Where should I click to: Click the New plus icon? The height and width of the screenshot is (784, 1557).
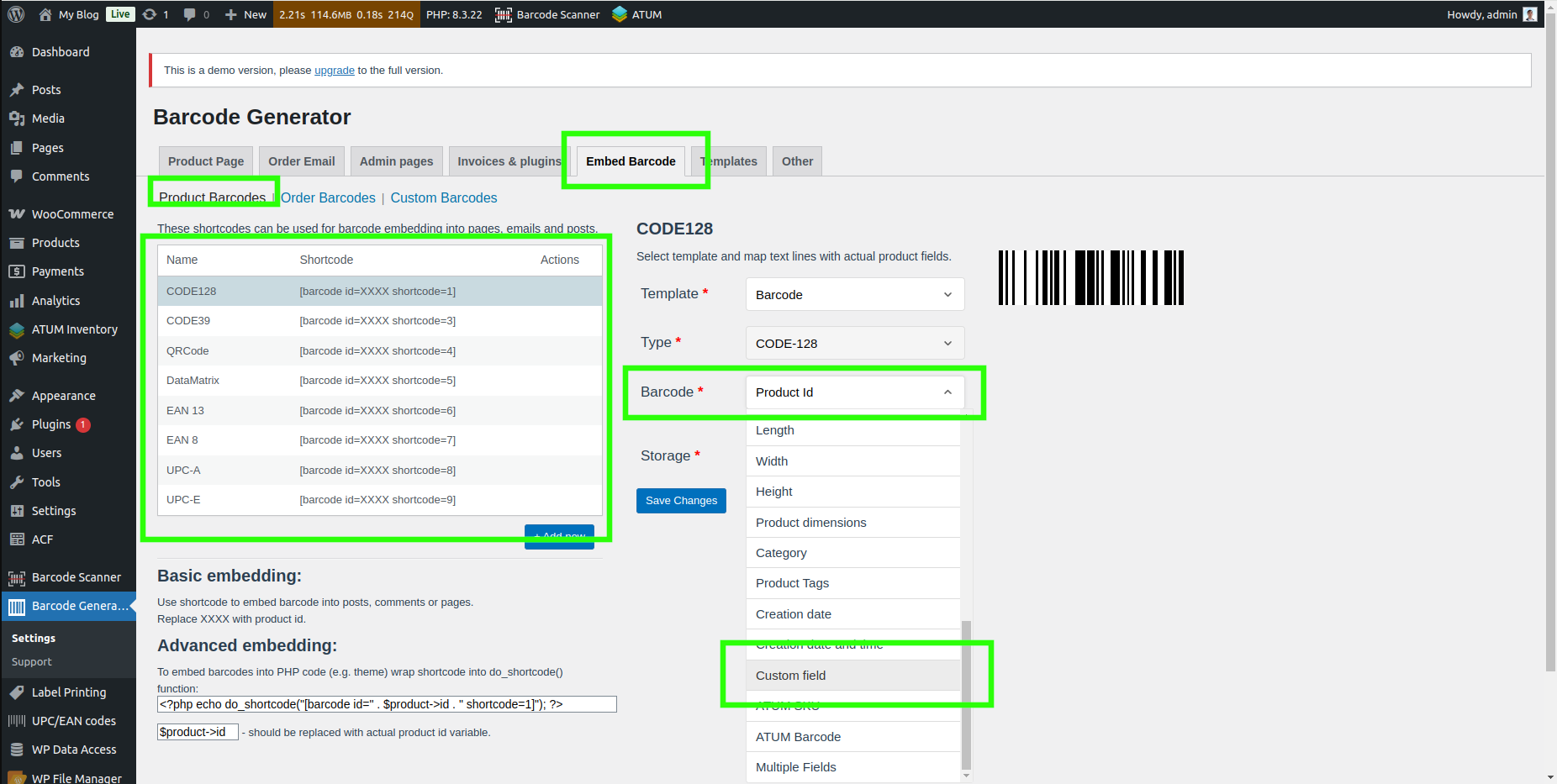(x=231, y=14)
